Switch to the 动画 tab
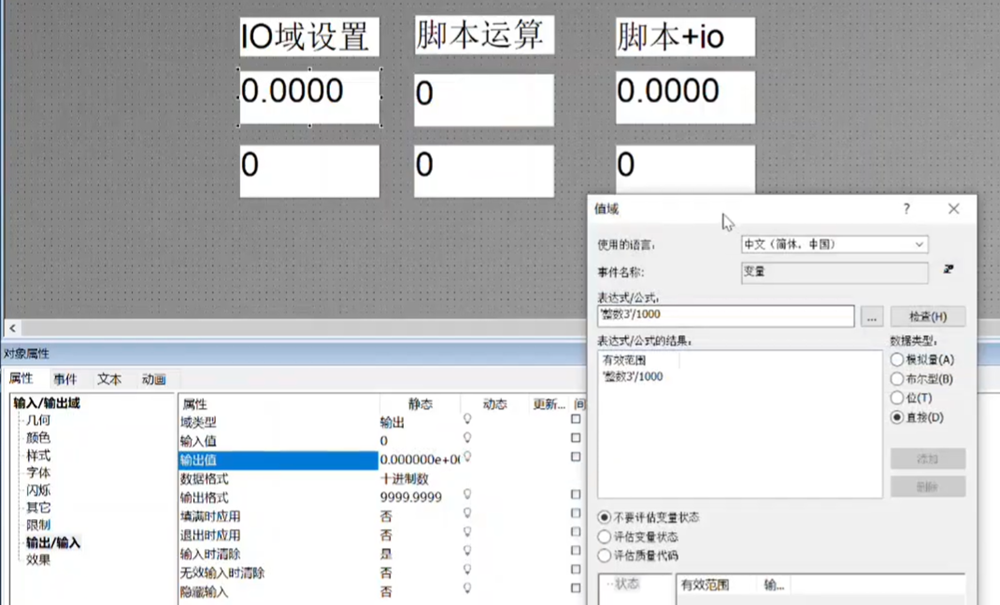 click(153, 380)
